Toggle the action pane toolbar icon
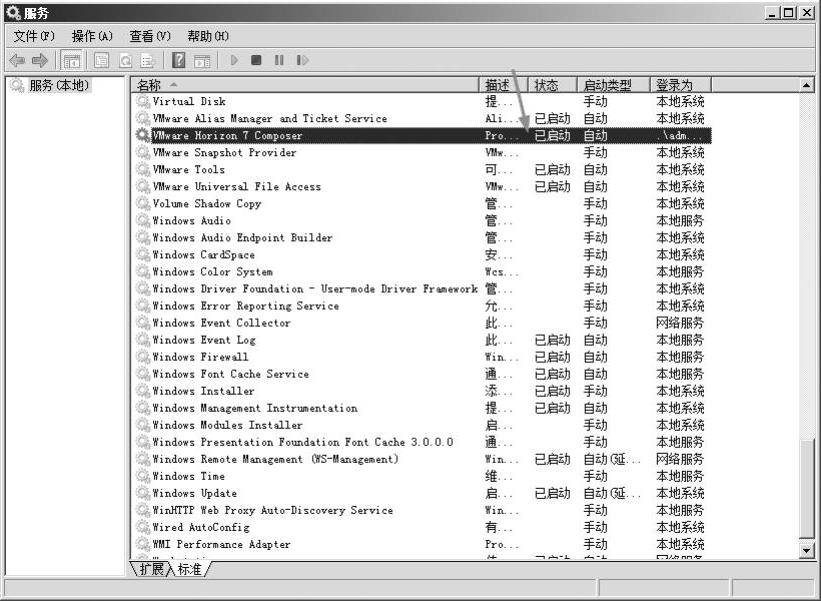821x601 pixels. 202,60
